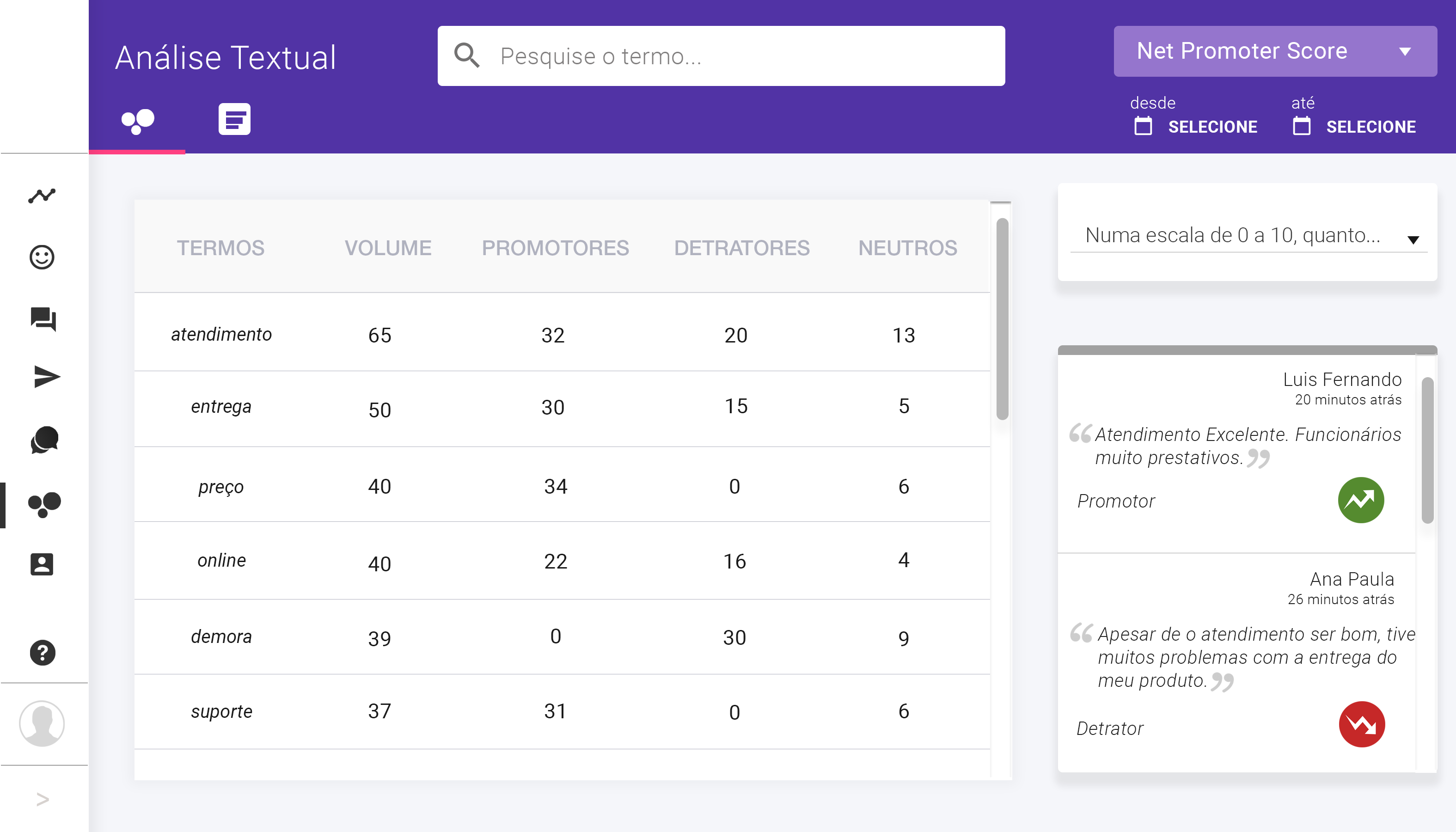This screenshot has width=1456, height=832.
Task: Click the user avatar at sidebar bottom
Action: point(41,723)
